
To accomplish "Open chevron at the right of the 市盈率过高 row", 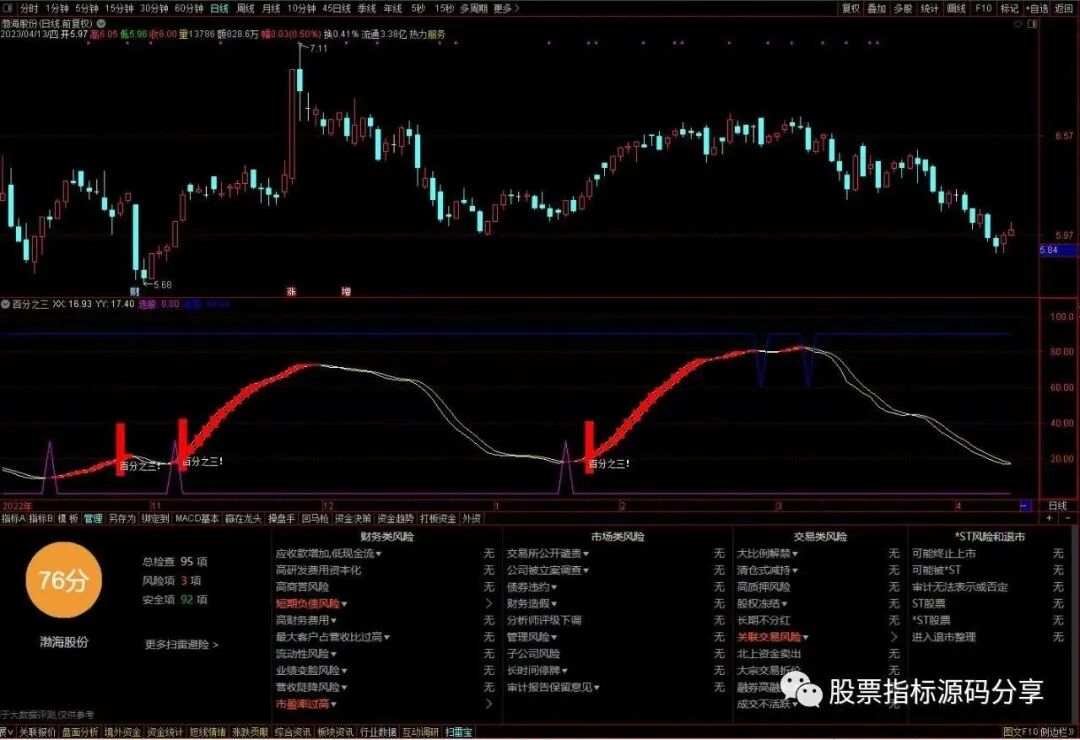I will tap(489, 704).
